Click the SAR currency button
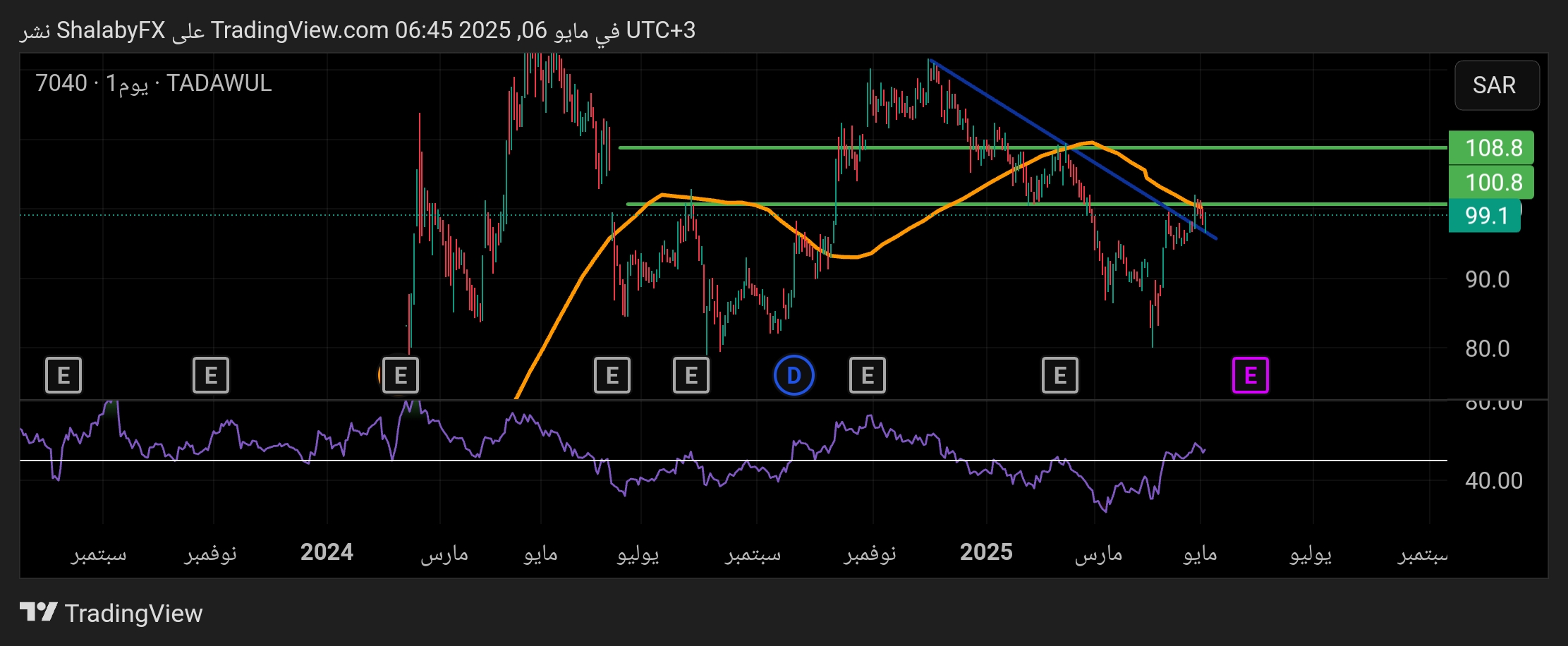Screen dimensions: 1568x646 tap(1497, 85)
